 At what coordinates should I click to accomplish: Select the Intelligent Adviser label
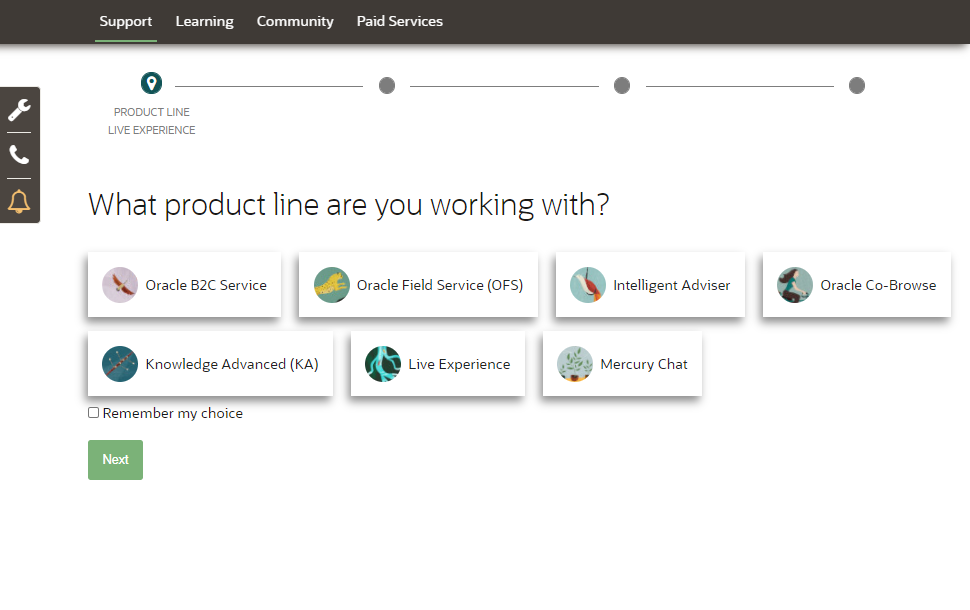(672, 285)
